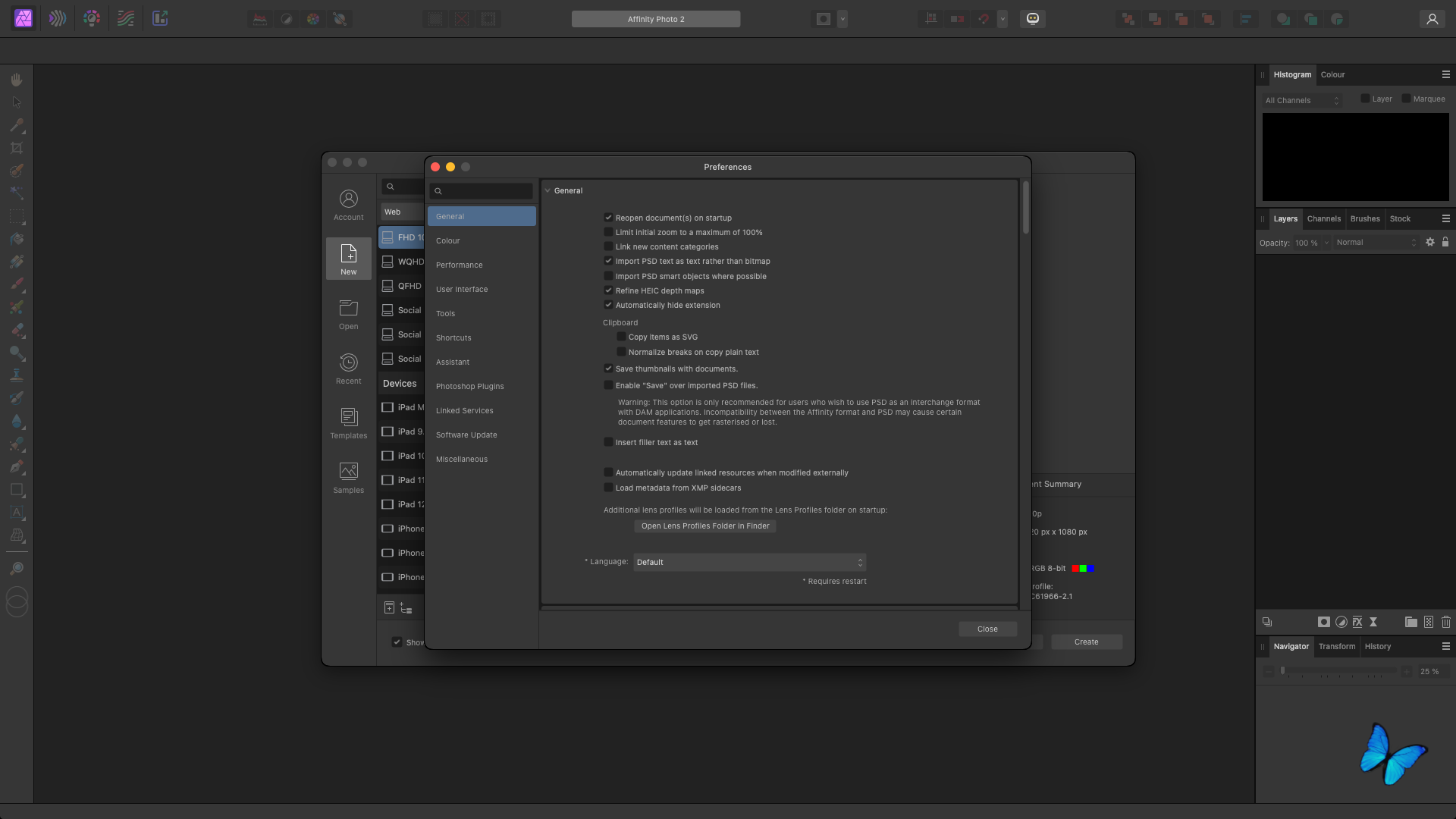1456x819 pixels.
Task: Open Tone Mapping Persona icon
Action: tap(126, 18)
